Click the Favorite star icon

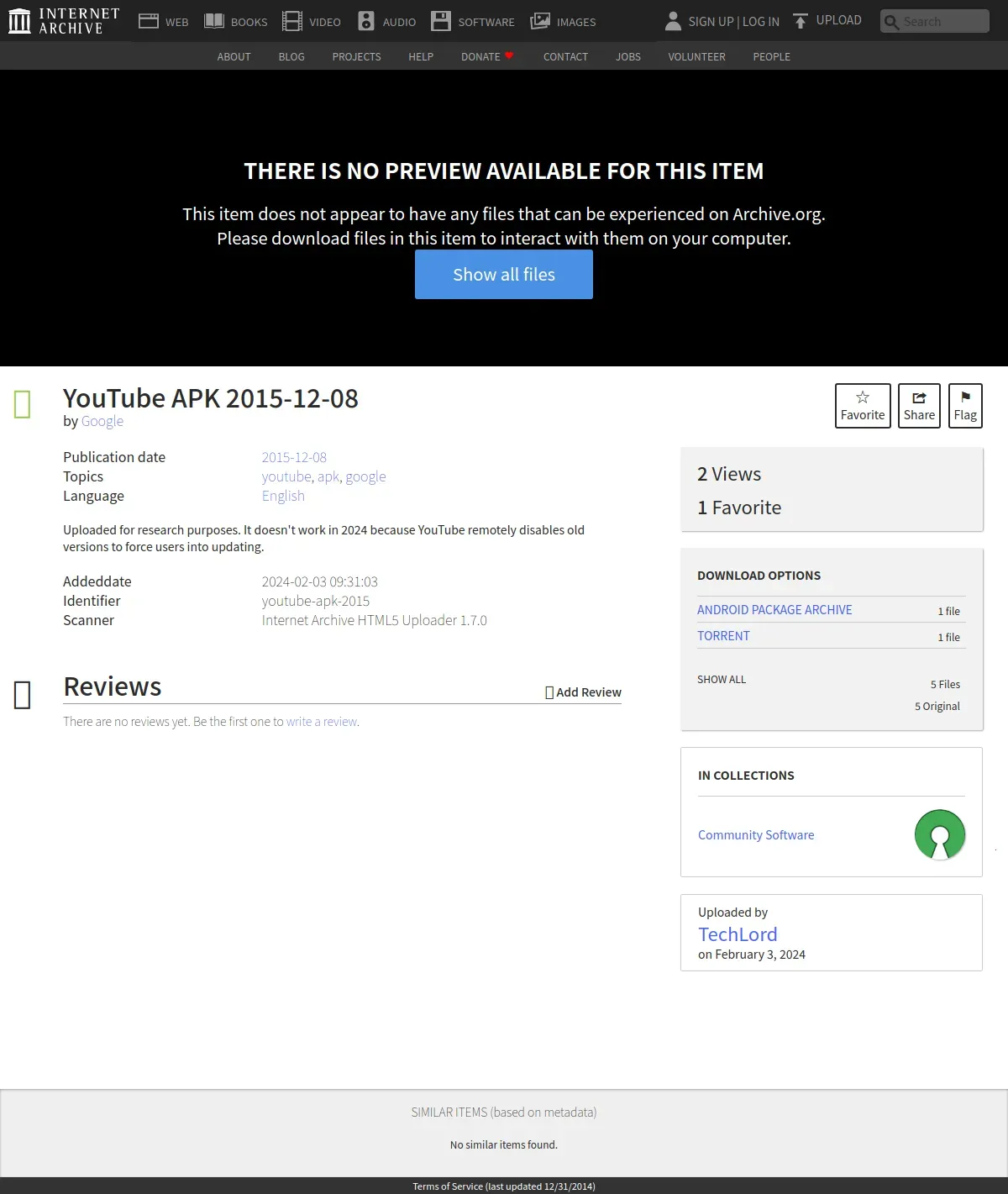[863, 397]
